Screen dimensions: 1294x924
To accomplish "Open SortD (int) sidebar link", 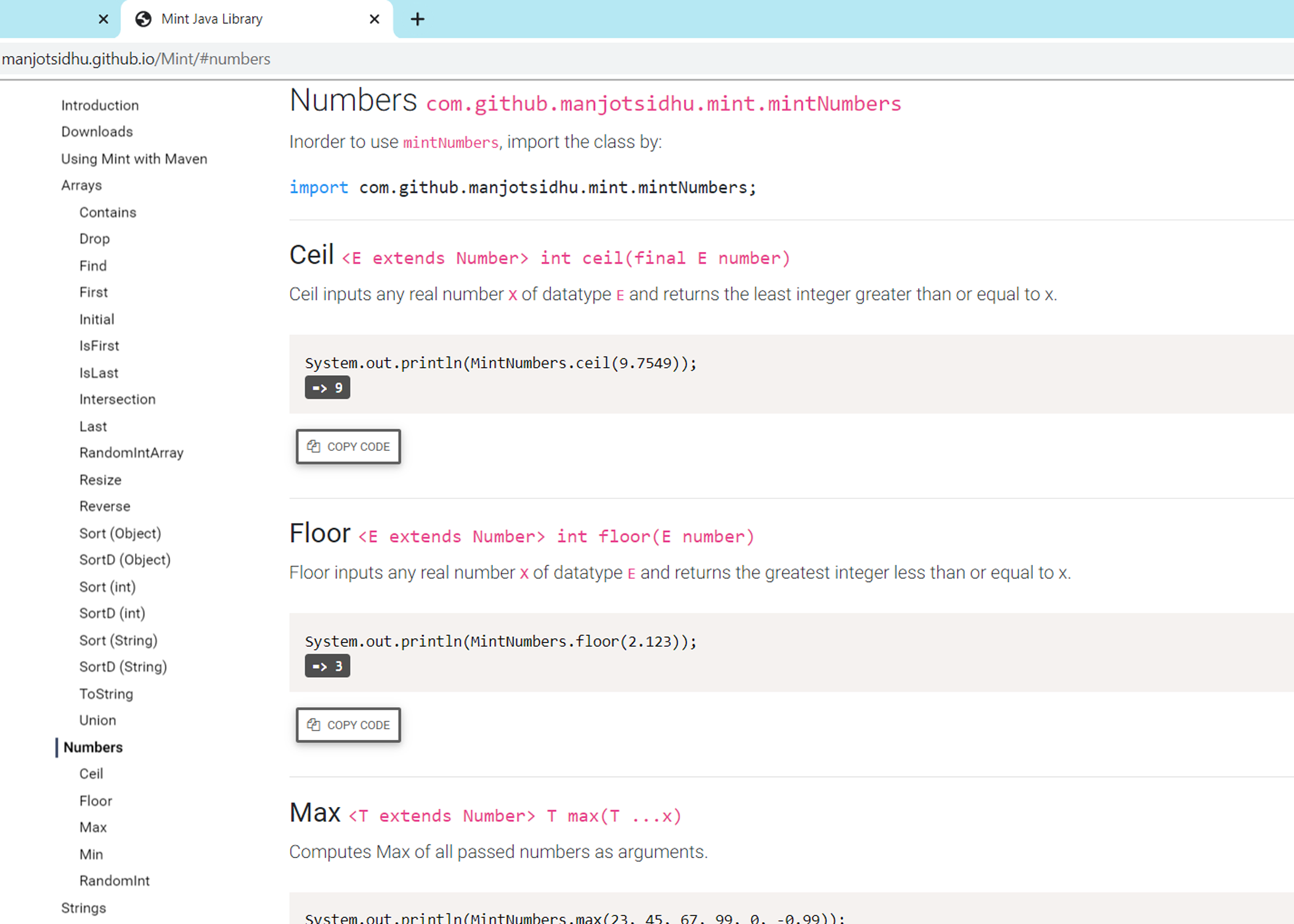I will [x=112, y=614].
